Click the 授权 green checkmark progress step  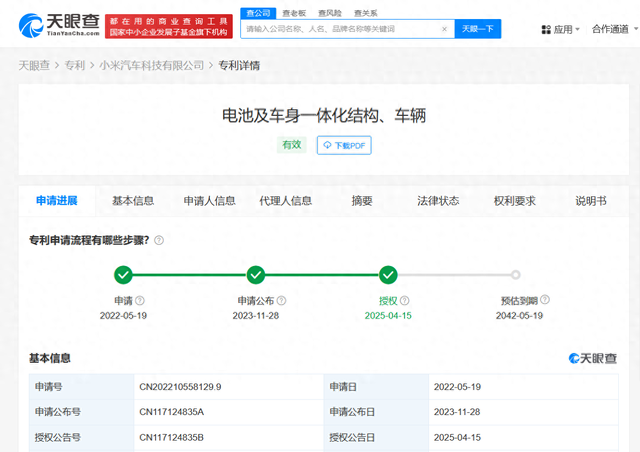[388, 275]
